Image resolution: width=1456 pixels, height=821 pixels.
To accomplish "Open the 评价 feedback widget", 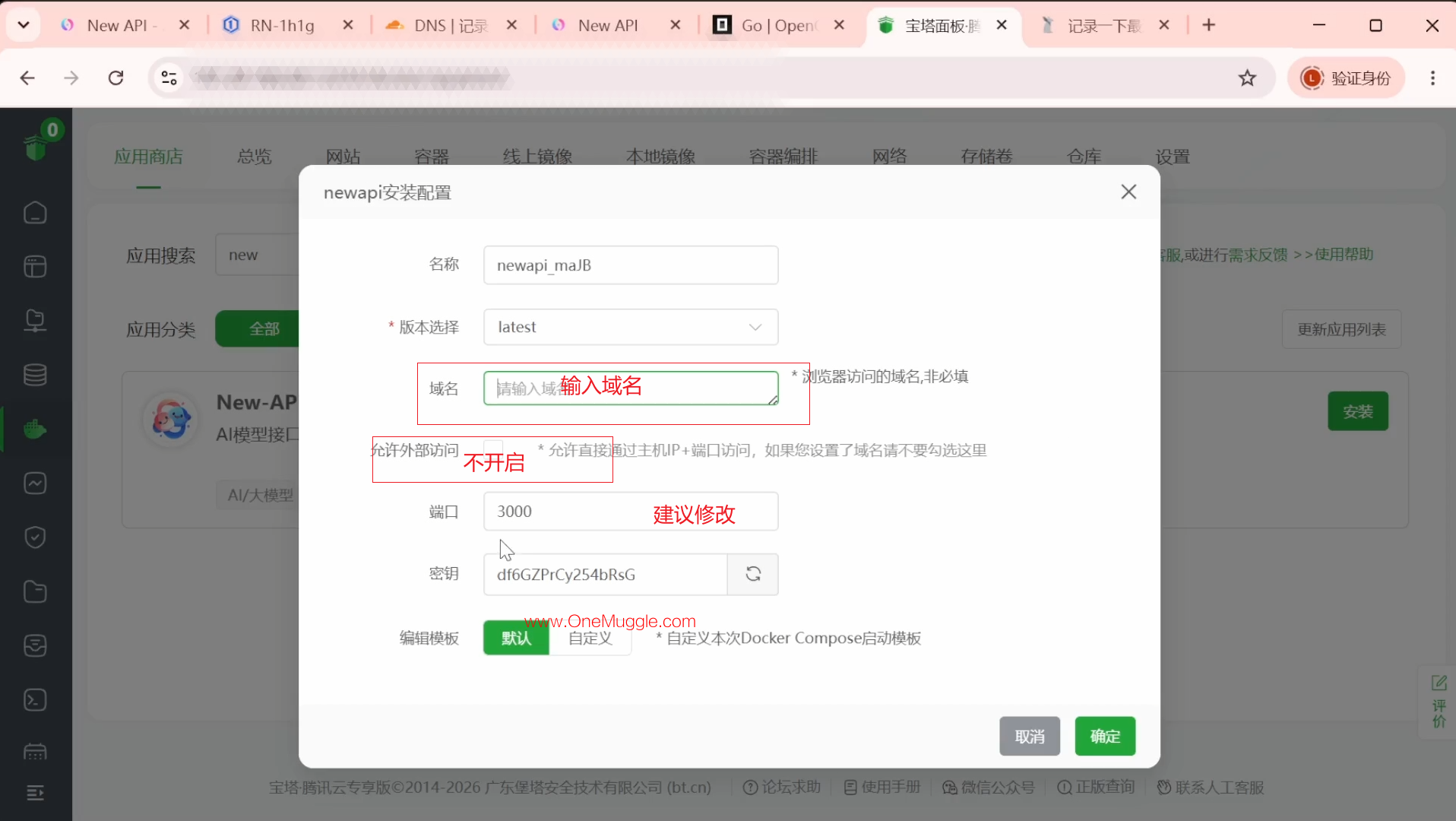I will [1439, 702].
